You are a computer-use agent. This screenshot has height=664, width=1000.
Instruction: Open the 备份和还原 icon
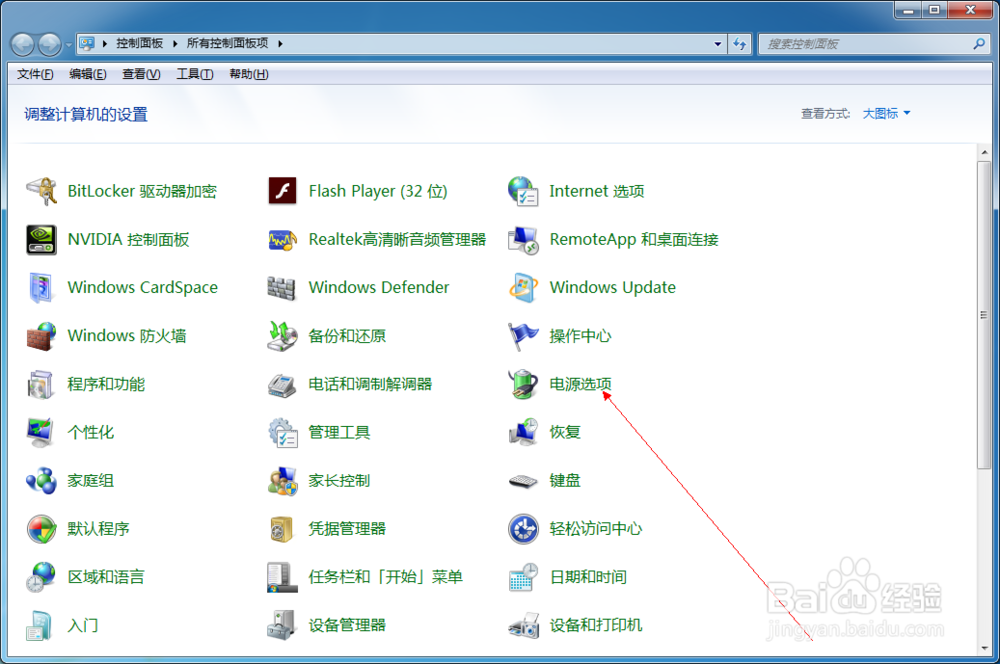coord(283,336)
